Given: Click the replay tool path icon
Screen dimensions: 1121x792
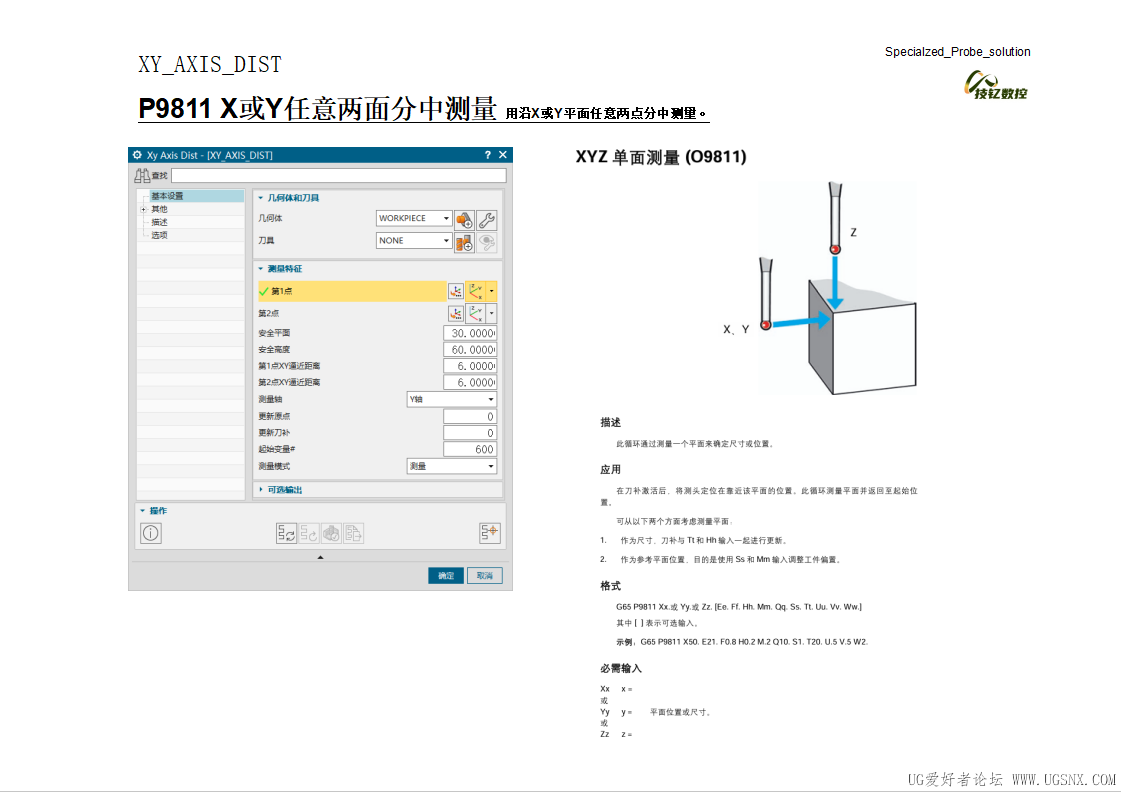Looking at the screenshot, I should pyautogui.click(x=309, y=533).
